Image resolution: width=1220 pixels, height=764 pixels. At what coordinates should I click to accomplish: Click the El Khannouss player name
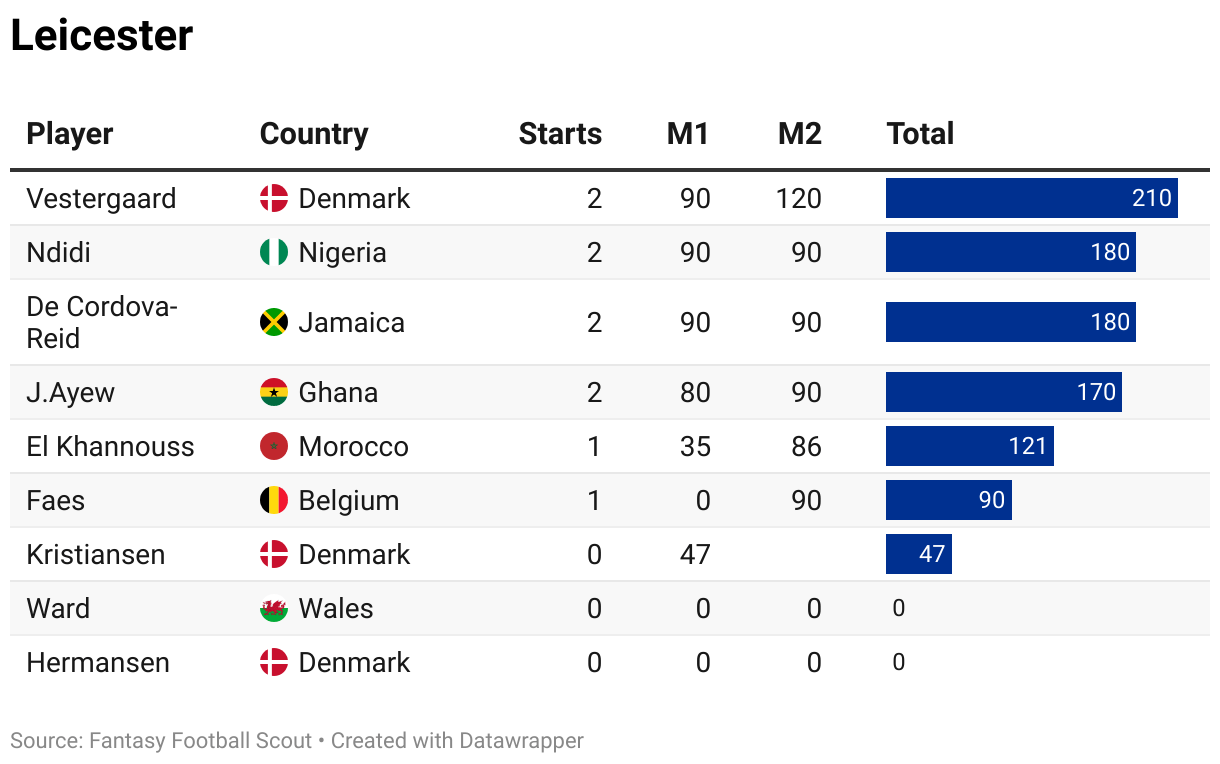tap(110, 446)
